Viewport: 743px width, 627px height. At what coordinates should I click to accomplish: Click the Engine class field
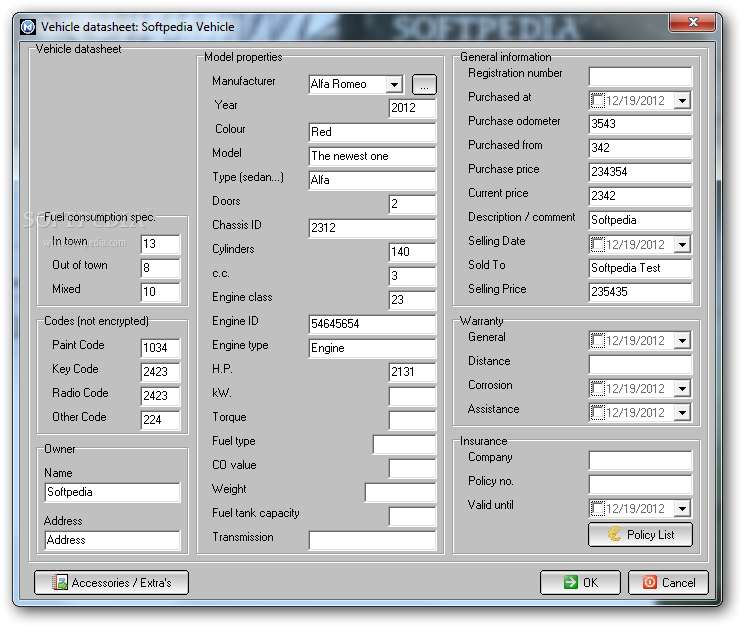tap(412, 300)
